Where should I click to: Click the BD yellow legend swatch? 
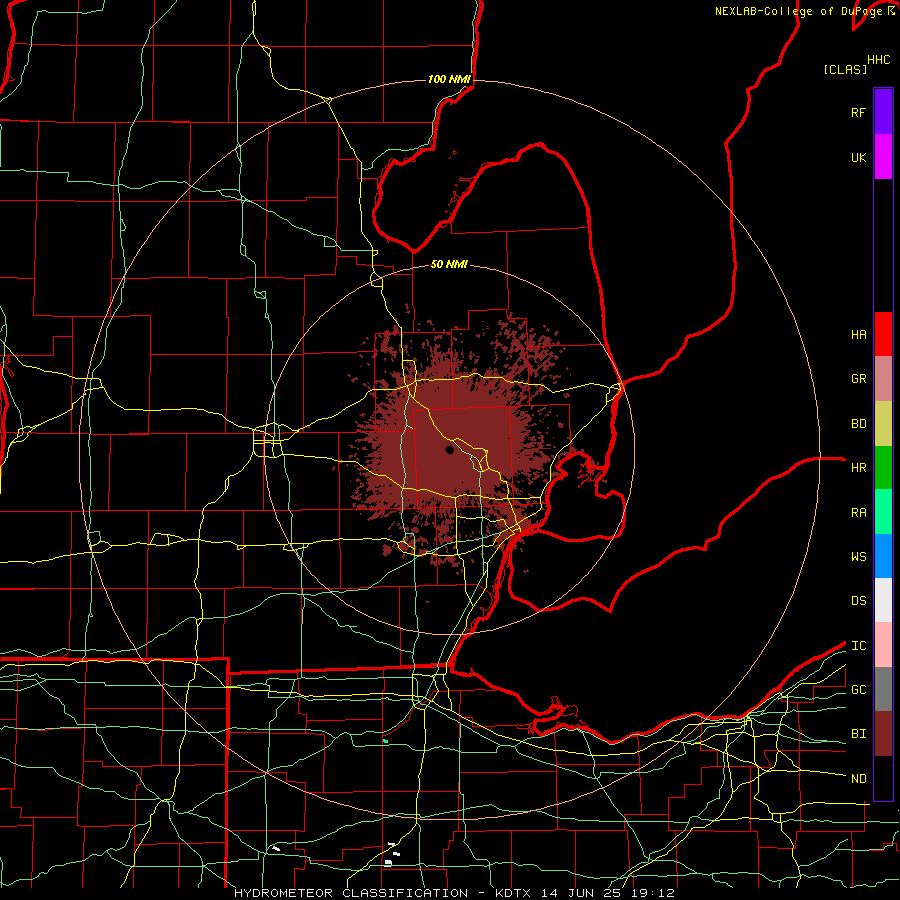tap(883, 423)
